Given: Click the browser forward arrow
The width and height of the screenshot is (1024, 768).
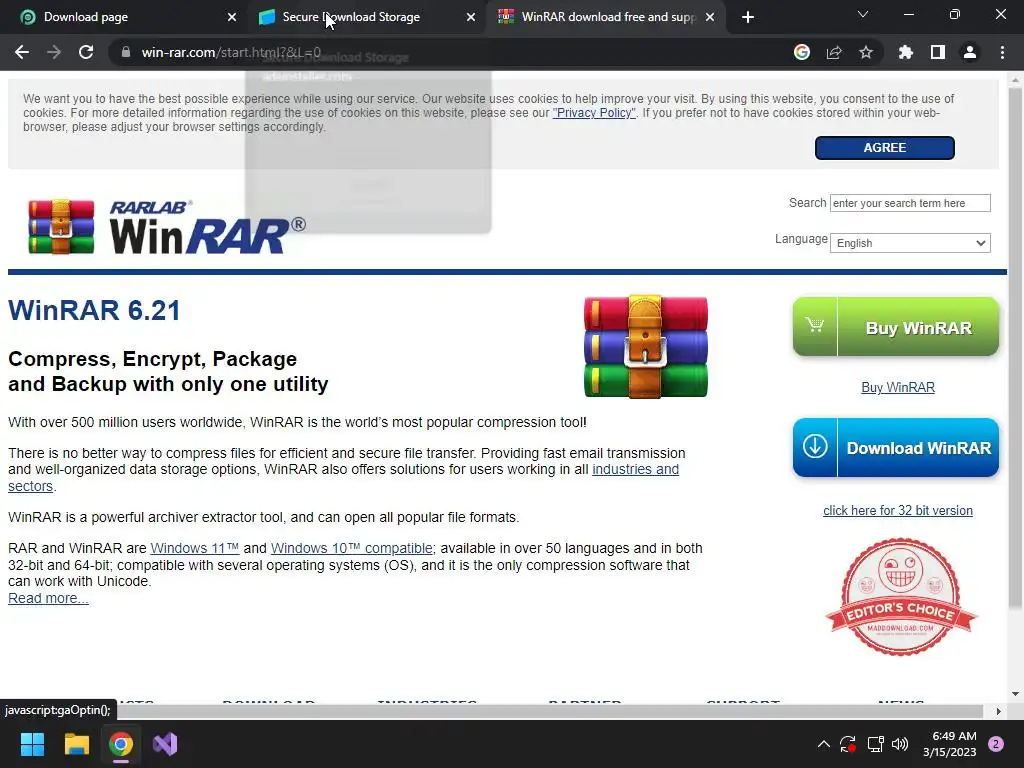Looking at the screenshot, I should [x=54, y=52].
